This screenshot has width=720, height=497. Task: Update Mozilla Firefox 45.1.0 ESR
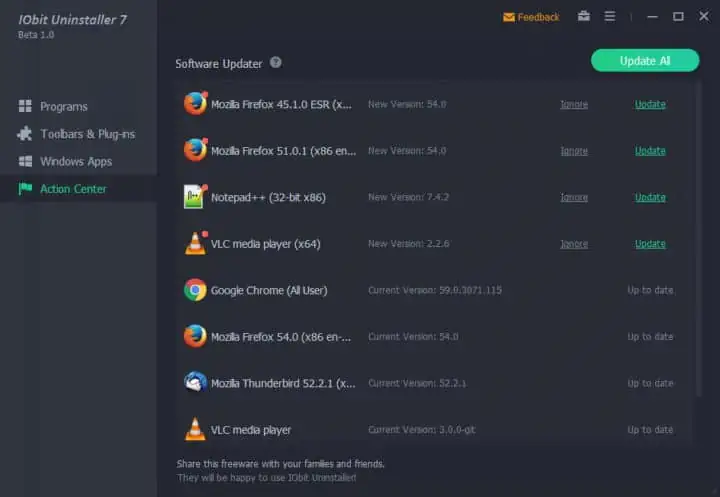[x=650, y=105]
